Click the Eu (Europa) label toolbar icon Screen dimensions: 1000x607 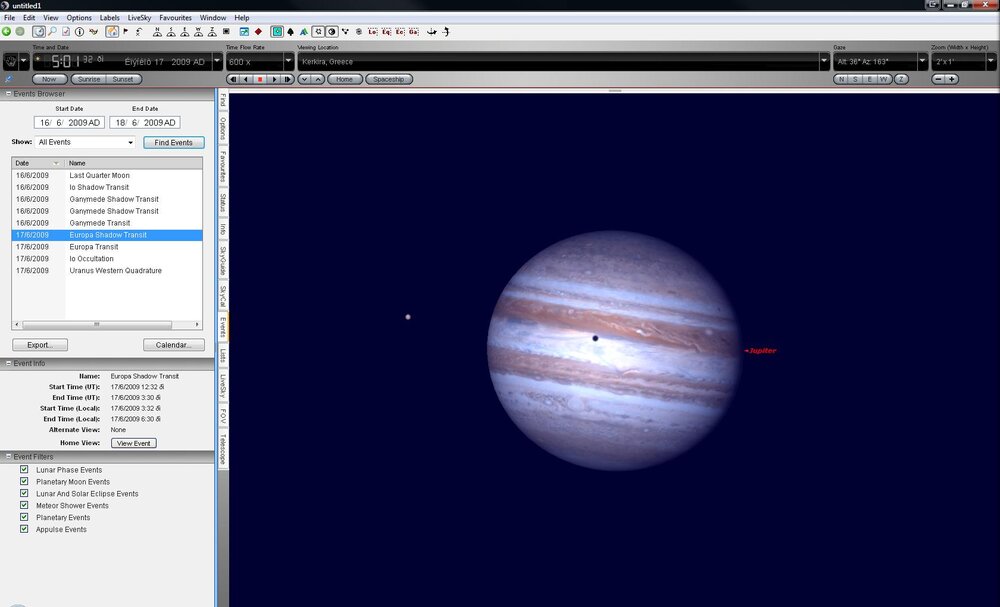pos(385,31)
